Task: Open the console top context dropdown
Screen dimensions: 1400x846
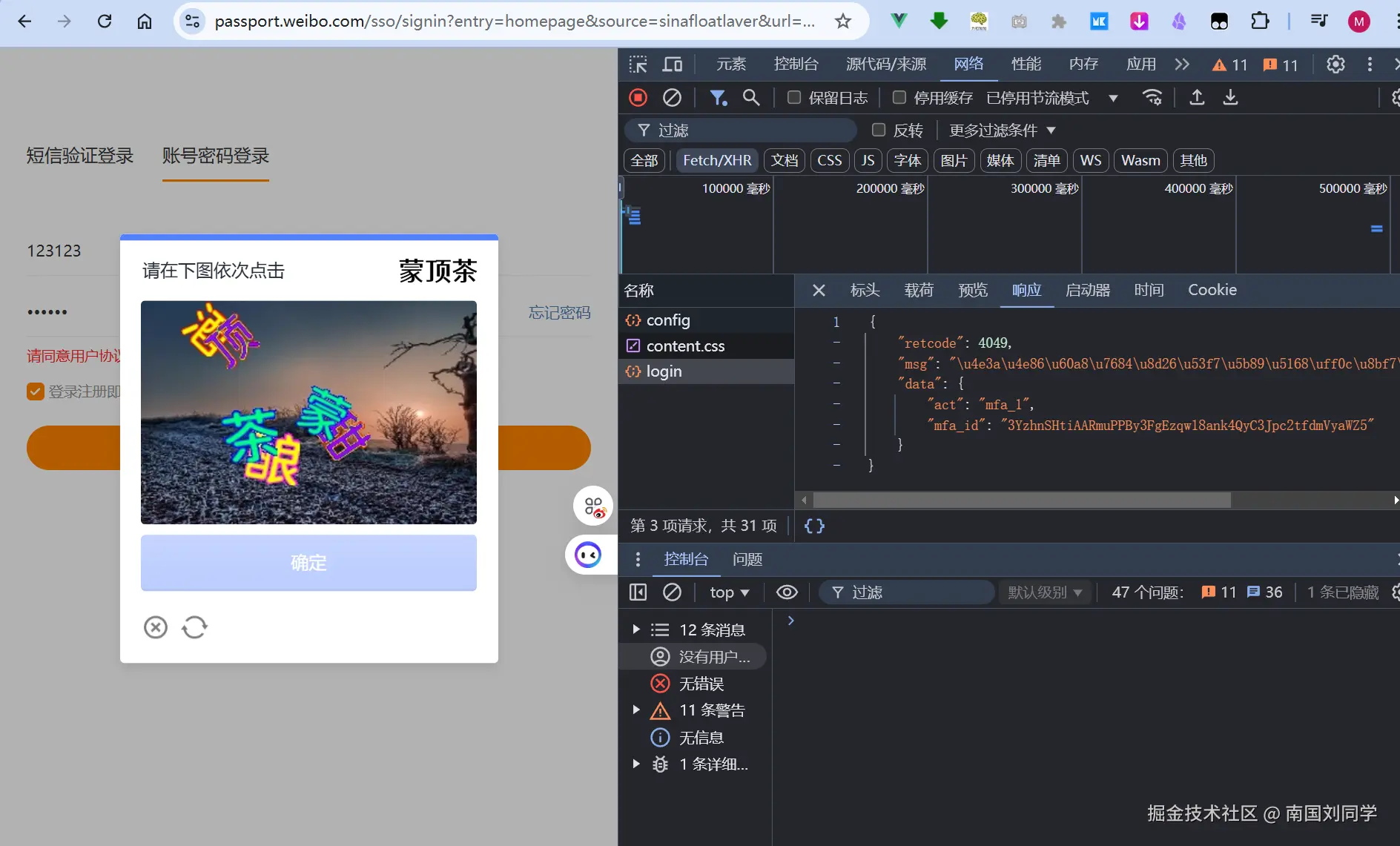Action: point(730,592)
